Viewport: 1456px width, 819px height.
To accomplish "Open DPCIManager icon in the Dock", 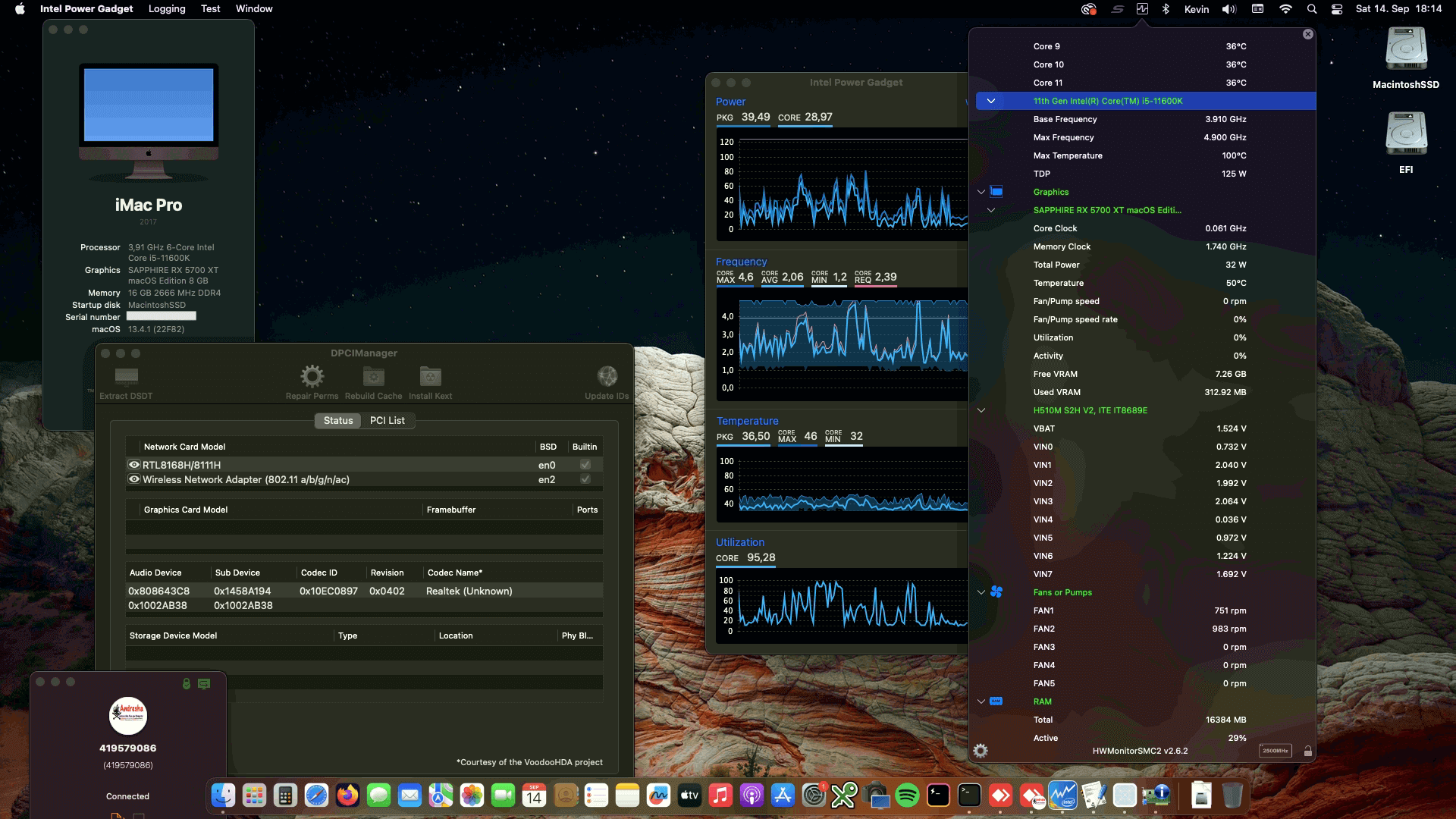I will (x=1156, y=795).
